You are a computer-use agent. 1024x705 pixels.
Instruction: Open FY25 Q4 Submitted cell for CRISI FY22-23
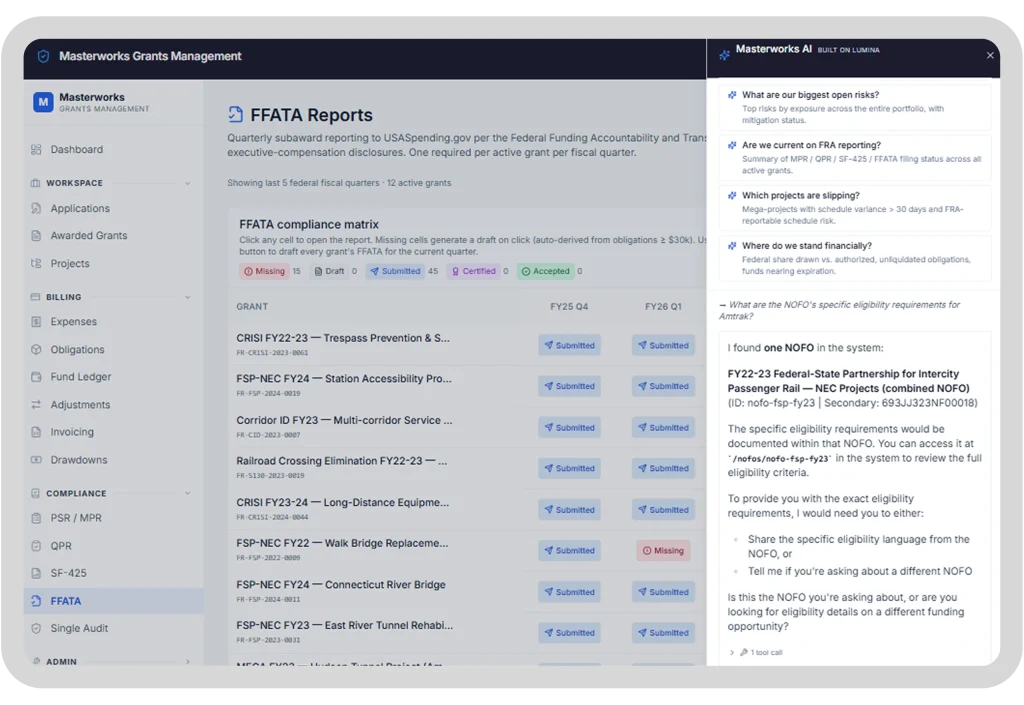tap(569, 345)
